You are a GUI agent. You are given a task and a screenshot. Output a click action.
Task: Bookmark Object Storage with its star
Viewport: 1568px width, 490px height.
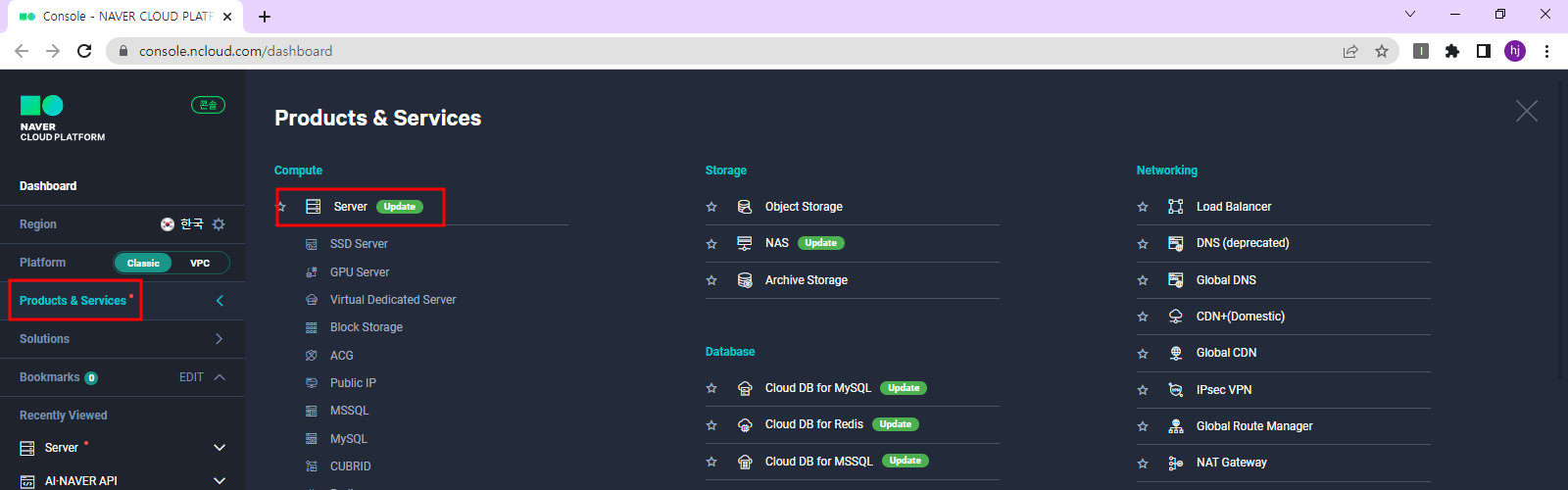(711, 207)
